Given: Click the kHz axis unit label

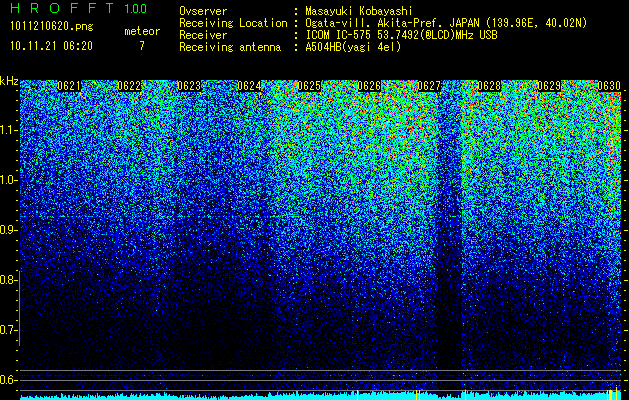Looking at the screenshot, I should pyautogui.click(x=9, y=81).
